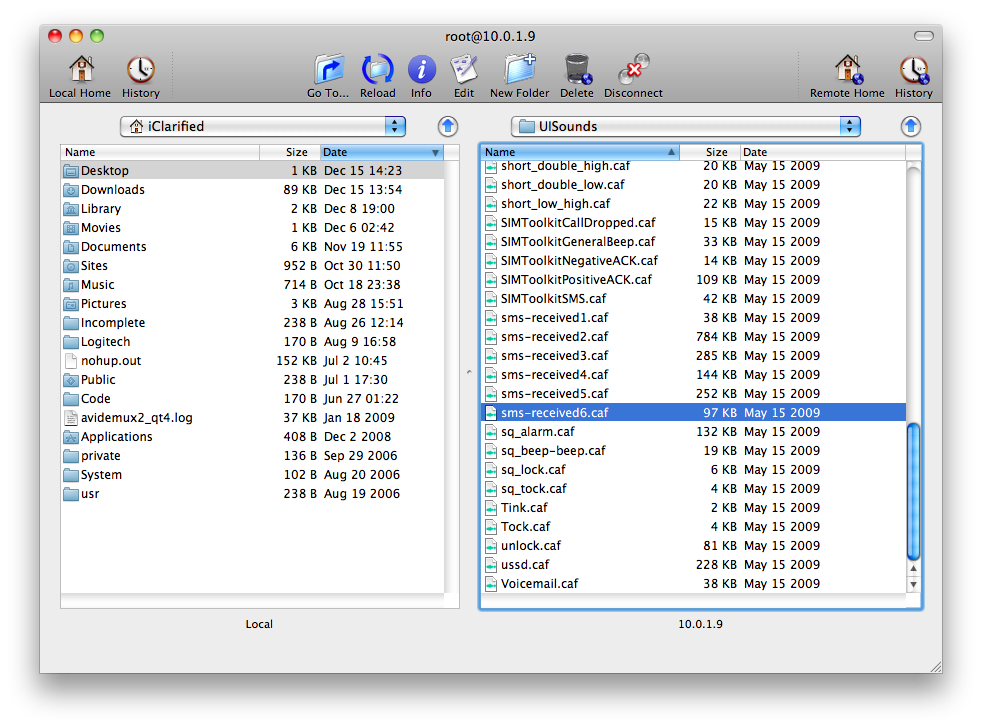
Task: Delete the selected file
Action: [x=576, y=70]
